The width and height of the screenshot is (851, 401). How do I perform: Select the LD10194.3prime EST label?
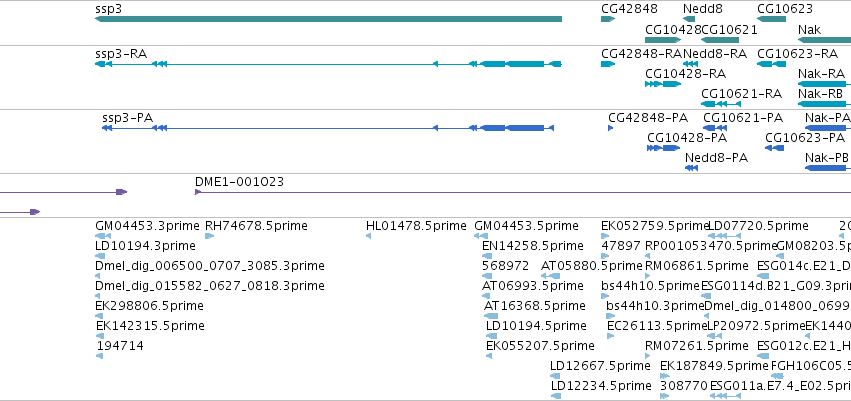click(x=145, y=246)
